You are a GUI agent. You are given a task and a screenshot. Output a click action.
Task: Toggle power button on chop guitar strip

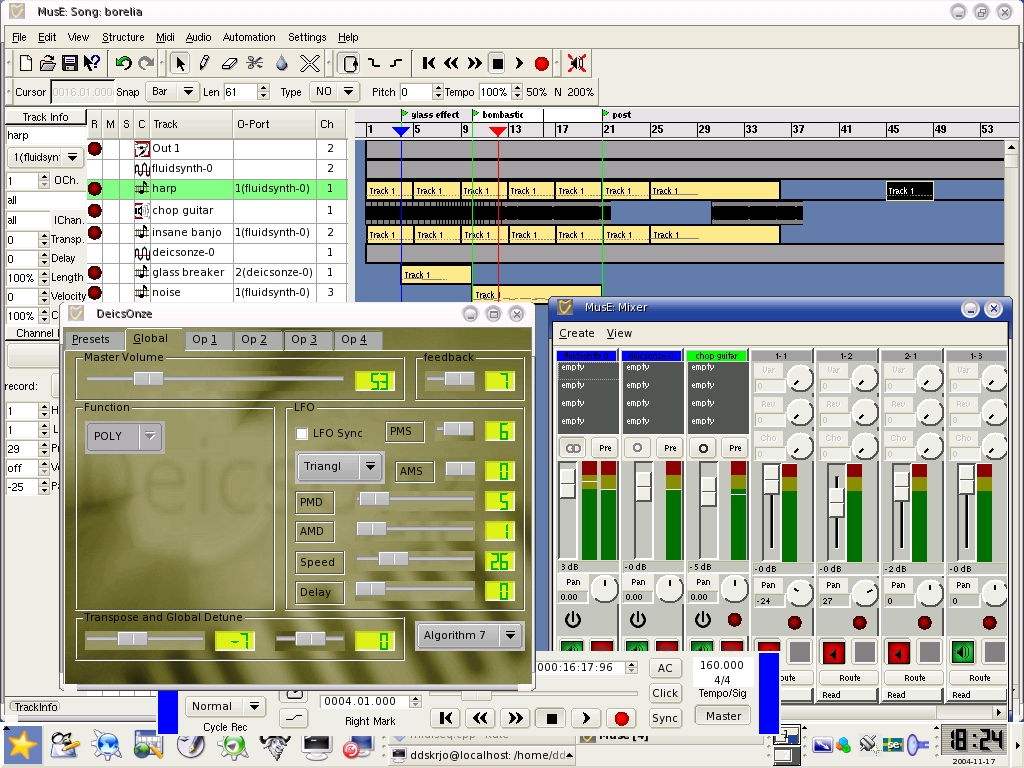[x=703, y=620]
